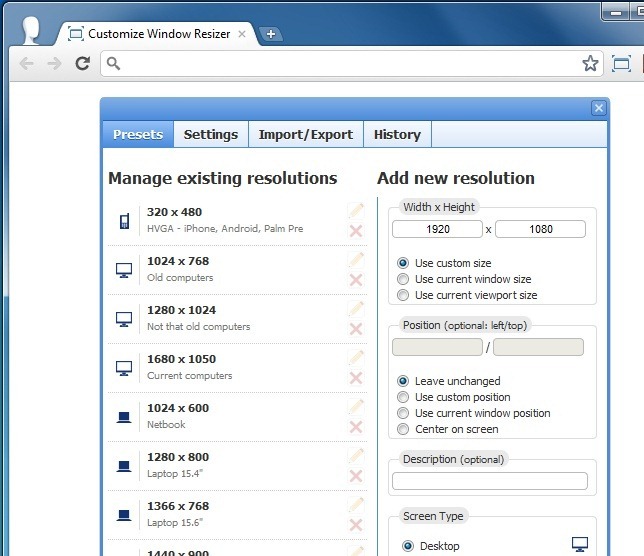
Task: Delete the 1280 x 800 Laptop preset
Action: 356,476
